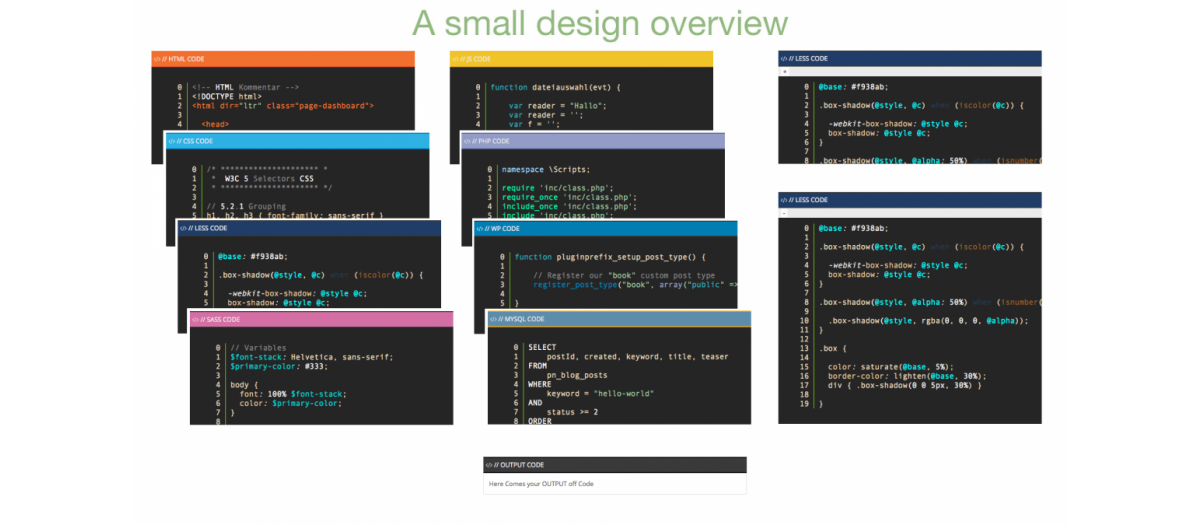Click '$font-stack: Helvetica, sans-serif;' line
1200x525 pixels.
point(312,357)
